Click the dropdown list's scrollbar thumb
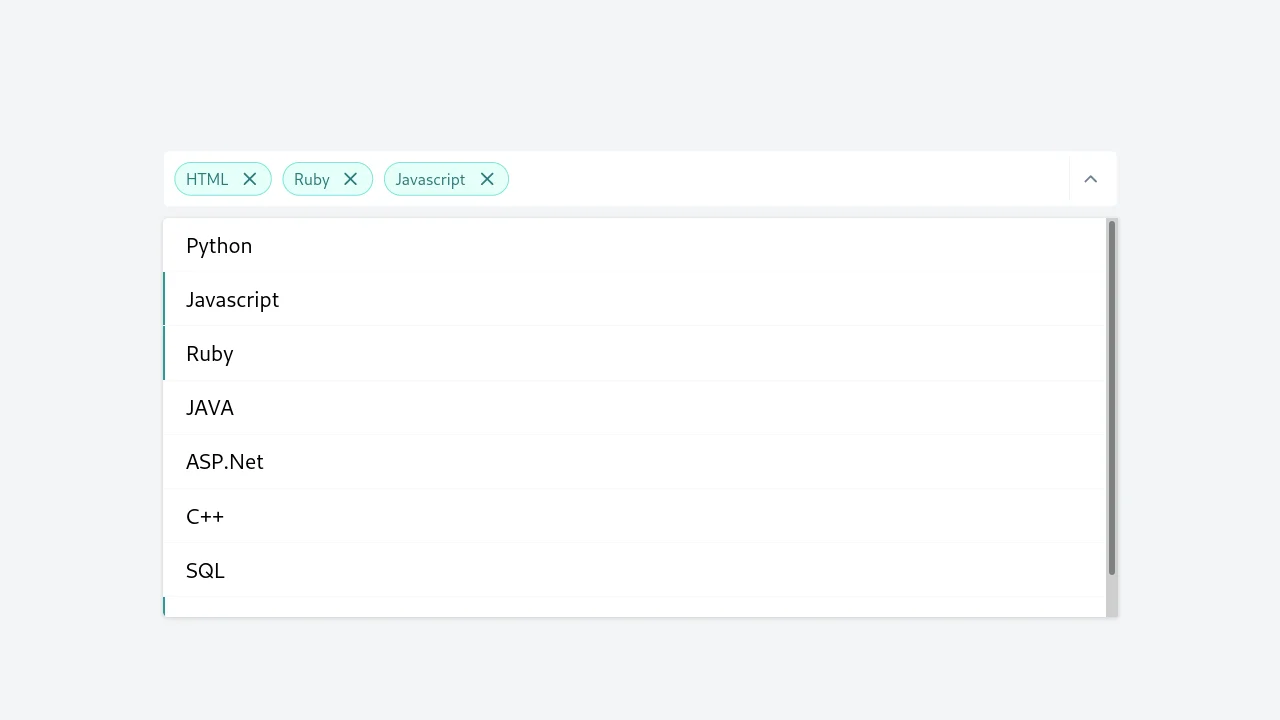The image size is (1280, 720). 1111,400
